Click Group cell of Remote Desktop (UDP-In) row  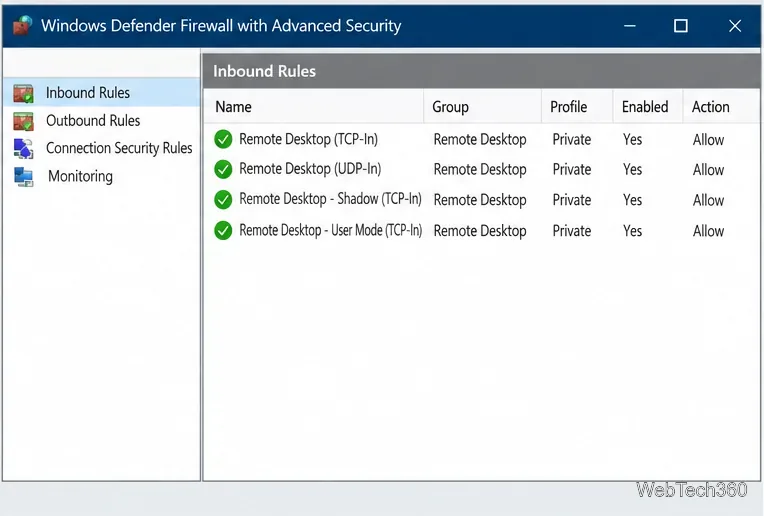(480, 170)
